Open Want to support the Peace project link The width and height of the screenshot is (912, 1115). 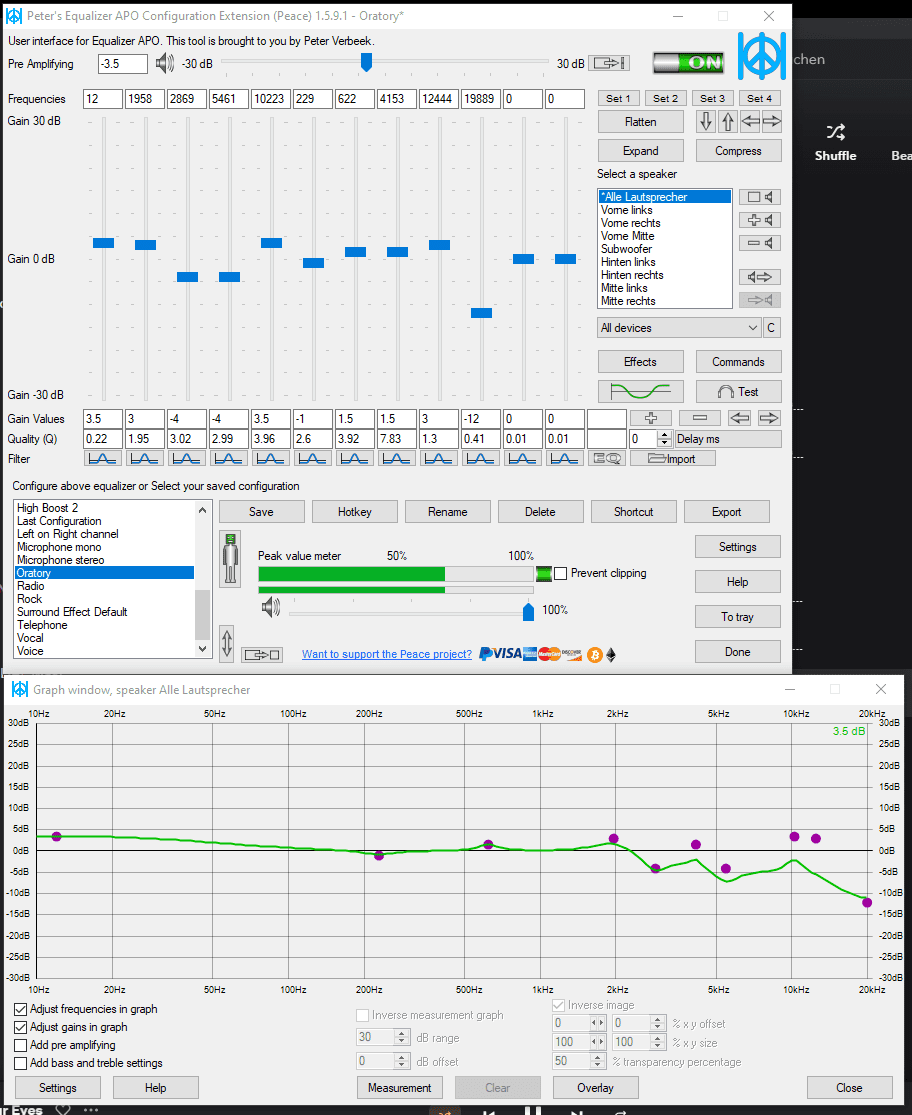tap(387, 654)
